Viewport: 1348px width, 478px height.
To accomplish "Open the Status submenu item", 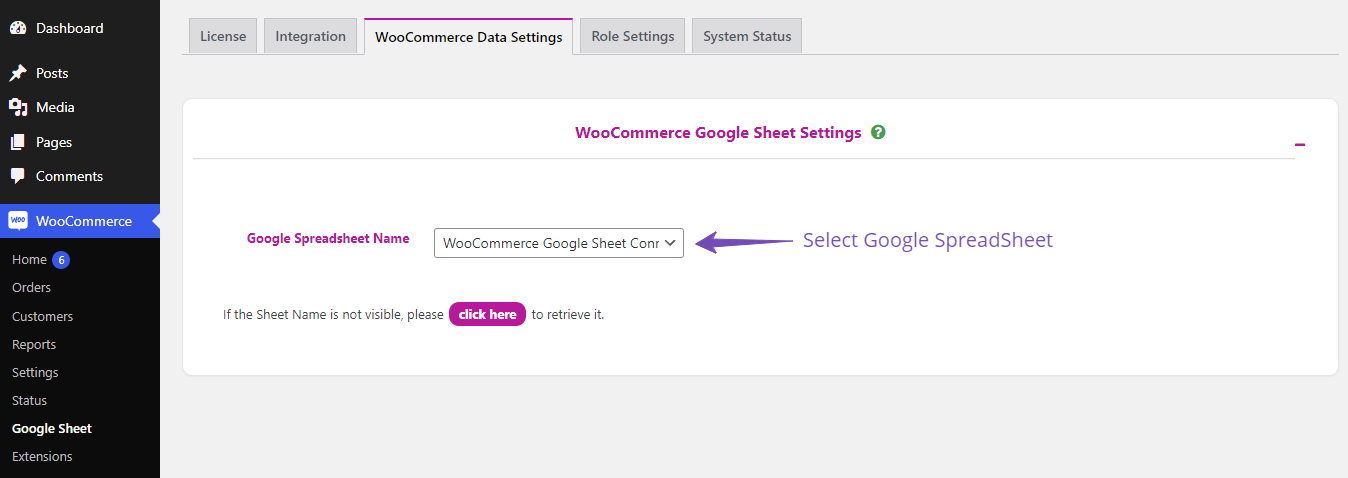I will pyautogui.click(x=29, y=400).
